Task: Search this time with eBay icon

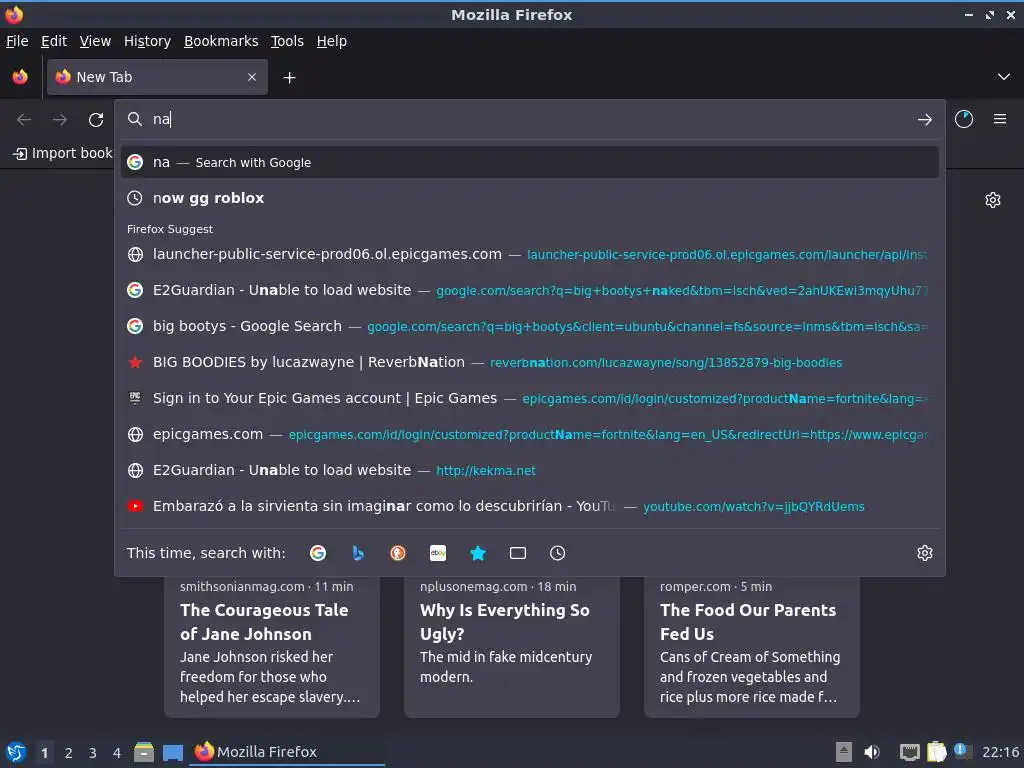Action: 438,553
